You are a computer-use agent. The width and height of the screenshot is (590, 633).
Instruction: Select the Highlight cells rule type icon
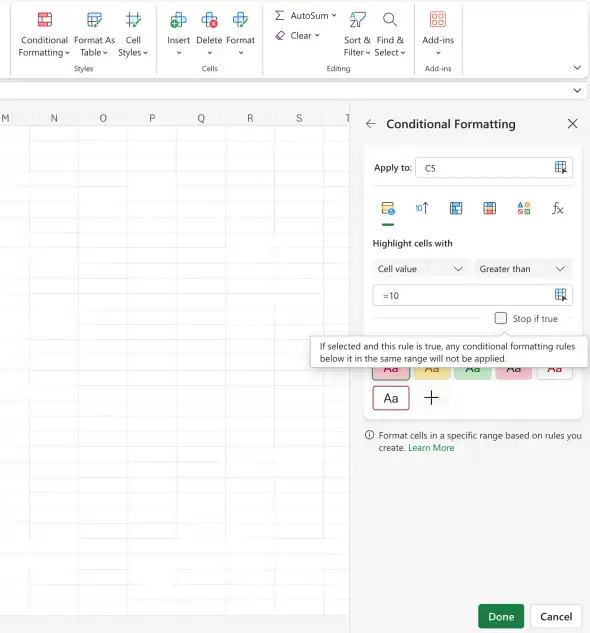[388, 208]
